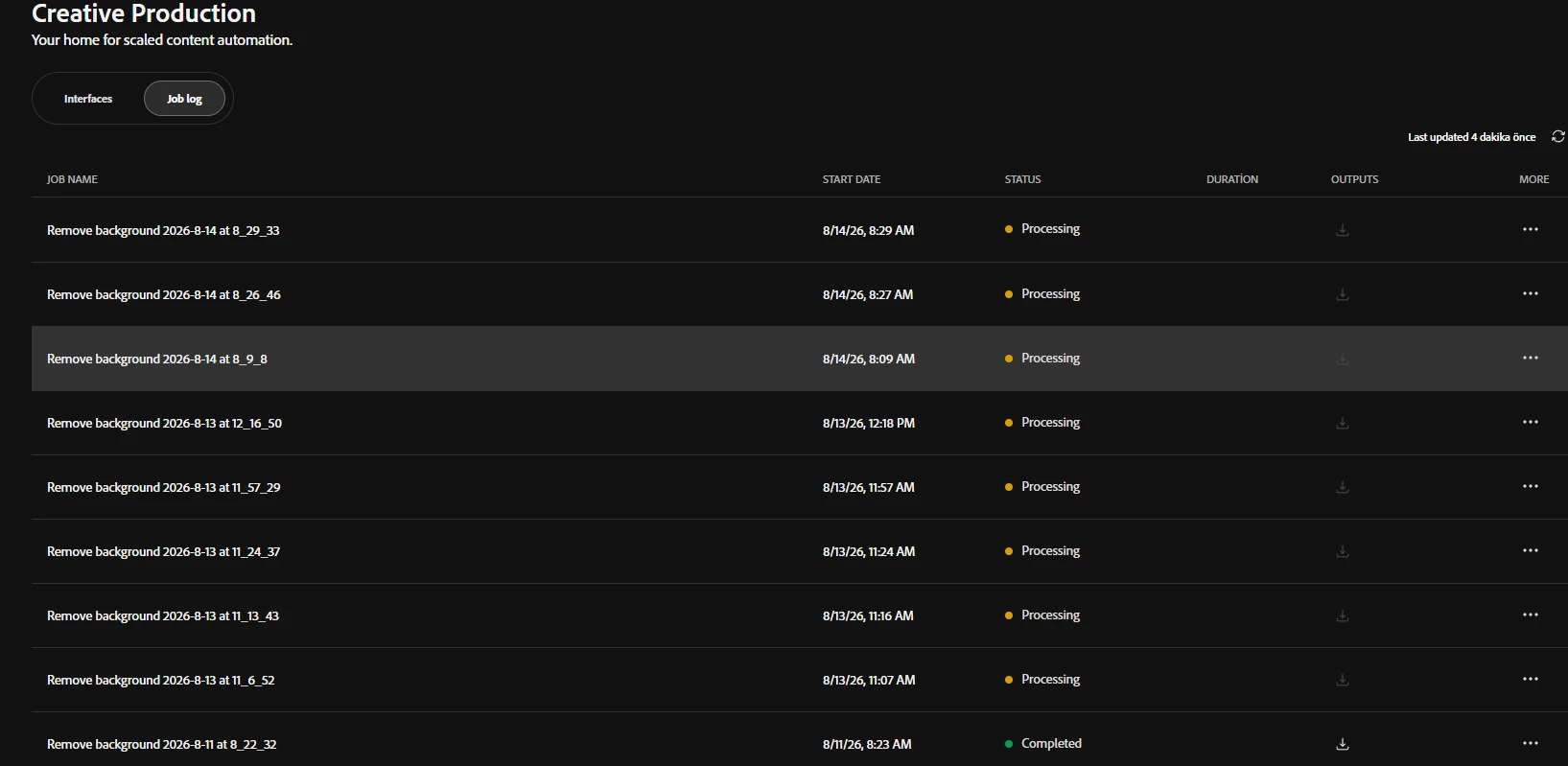Open three-dot menu for job 11_57_29
Image resolution: width=1568 pixels, height=766 pixels.
pyautogui.click(x=1531, y=486)
